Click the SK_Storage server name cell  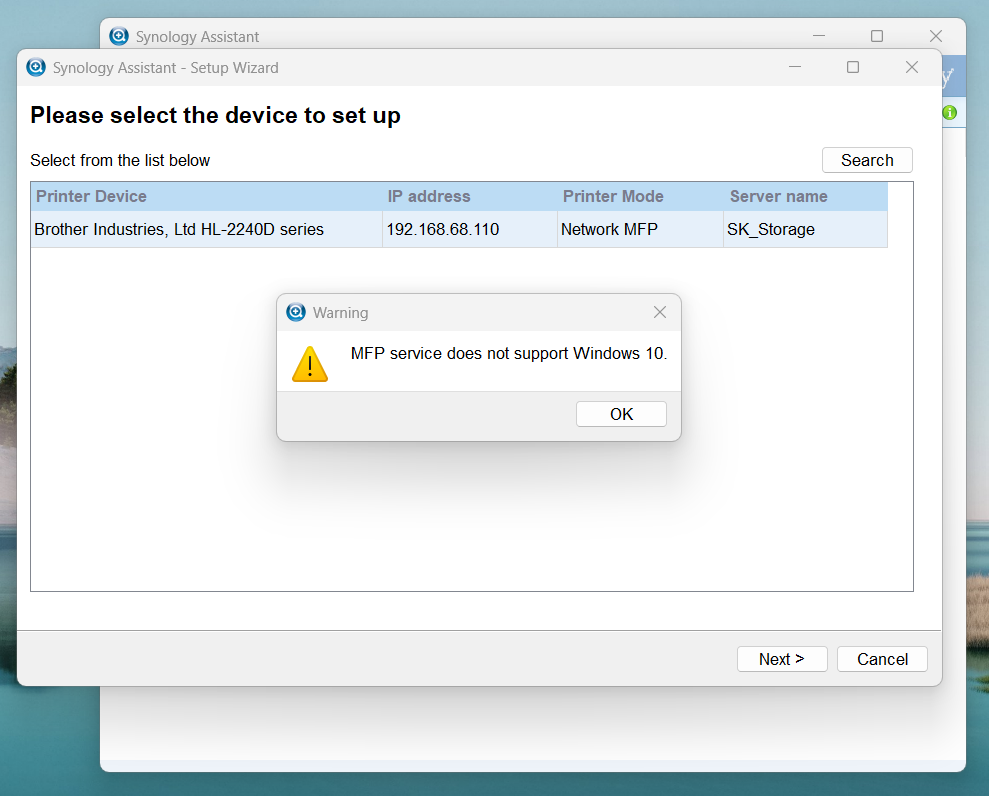click(x=771, y=229)
